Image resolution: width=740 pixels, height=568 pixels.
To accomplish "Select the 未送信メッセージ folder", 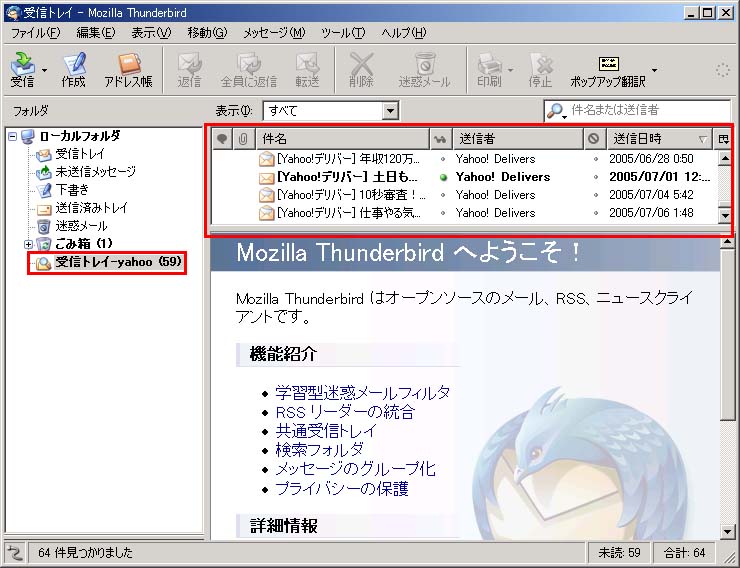I will [x=95, y=172].
